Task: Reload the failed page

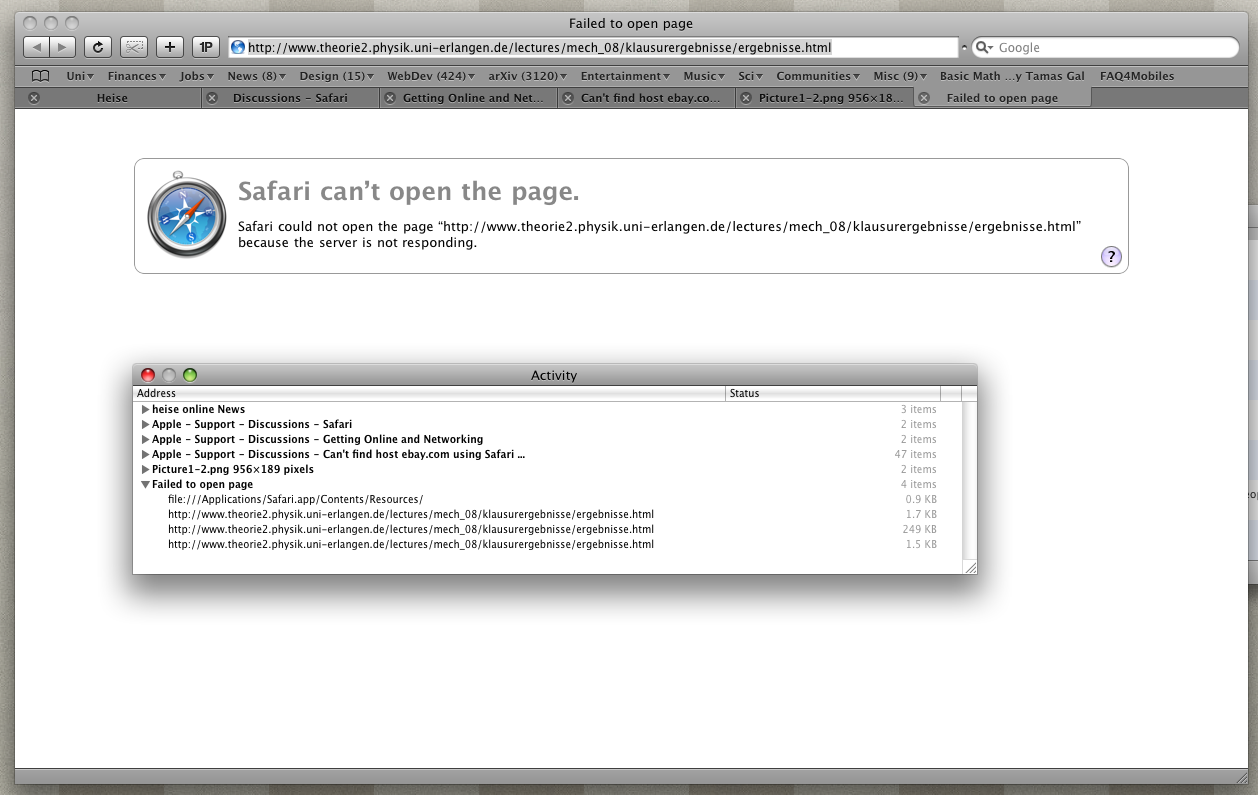Action: pyautogui.click(x=98, y=47)
